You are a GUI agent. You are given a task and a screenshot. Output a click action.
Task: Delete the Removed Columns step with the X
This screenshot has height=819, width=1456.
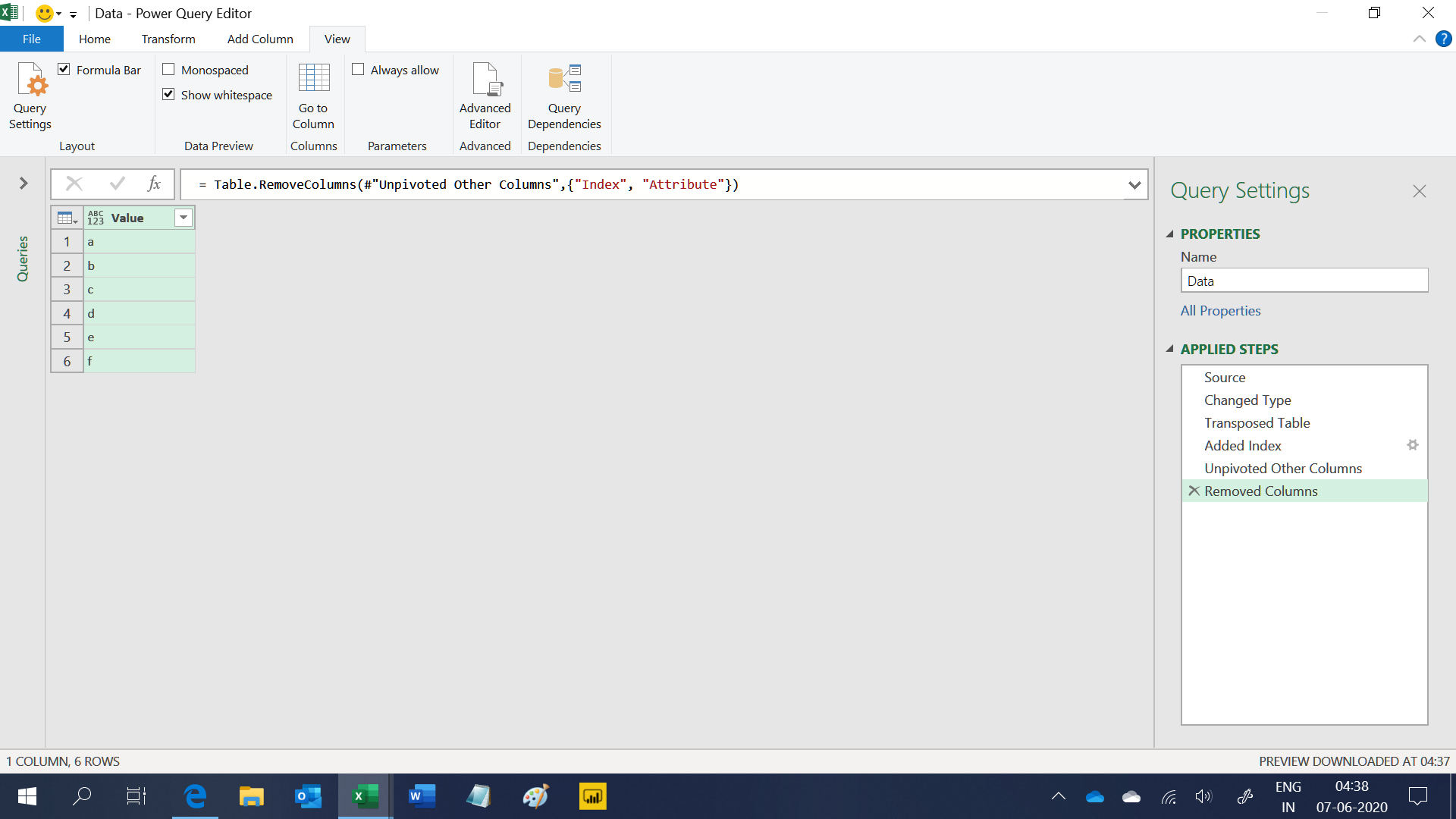pyautogui.click(x=1194, y=491)
